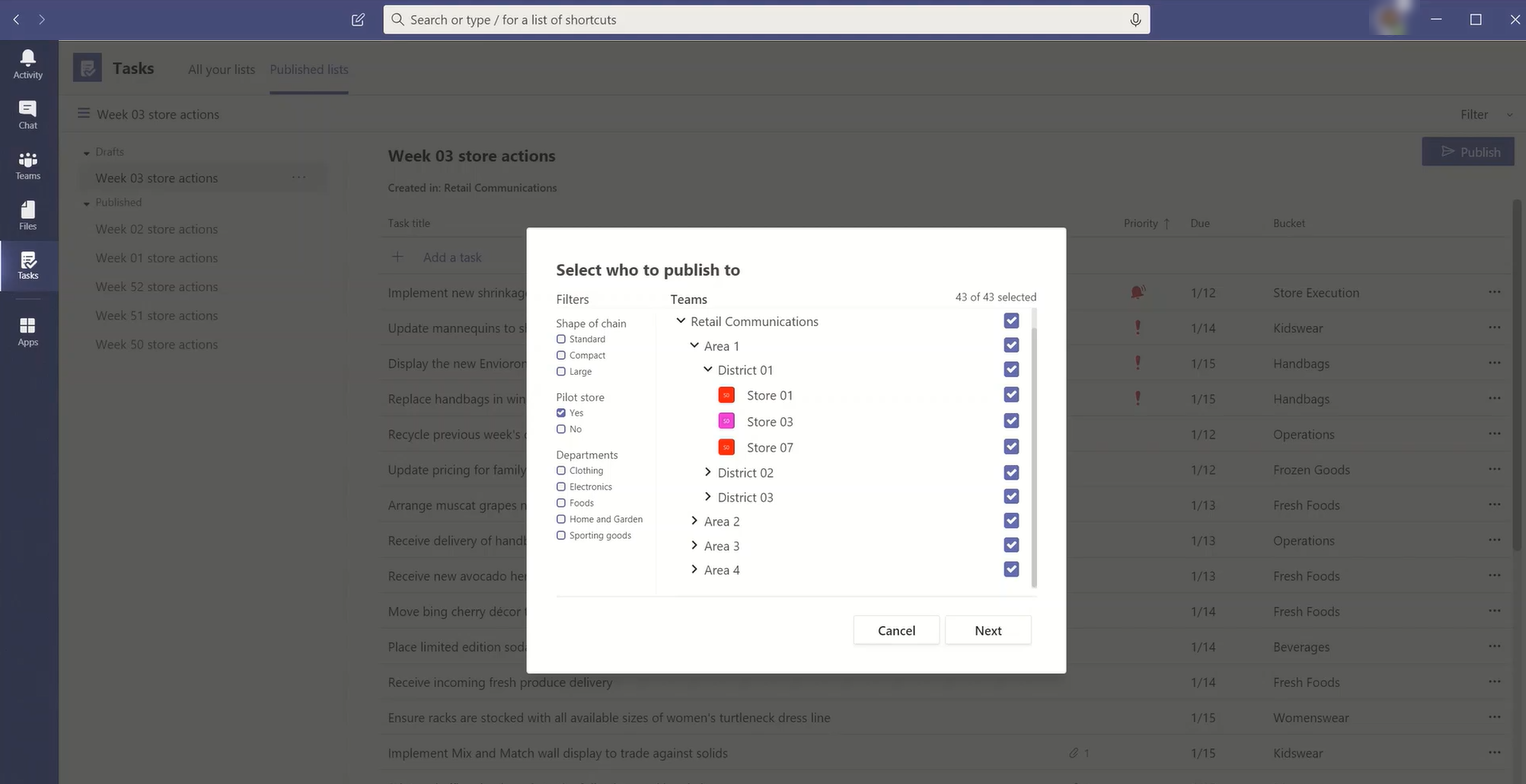
Task: Check Pilot store No filter
Action: [561, 429]
